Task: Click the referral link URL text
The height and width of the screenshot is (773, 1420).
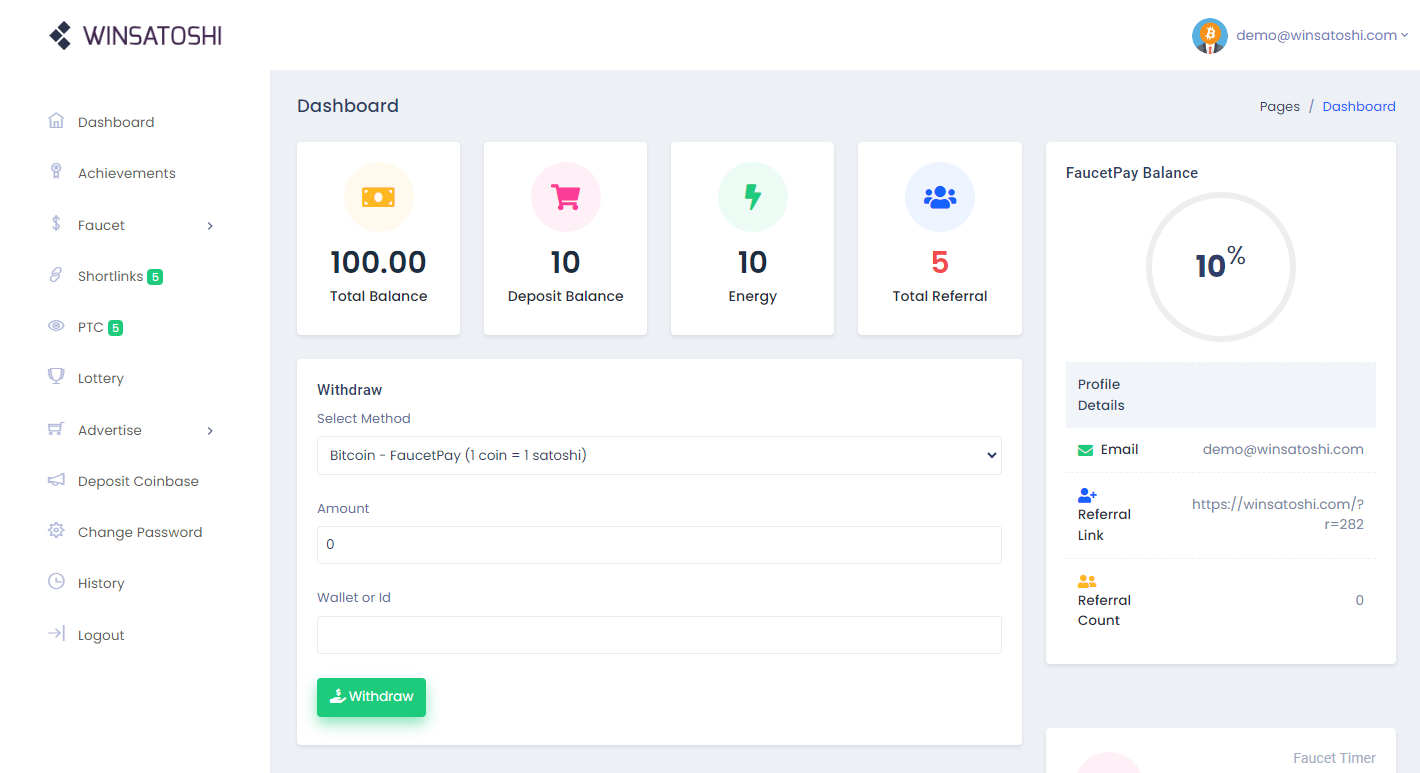Action: [x=1278, y=514]
